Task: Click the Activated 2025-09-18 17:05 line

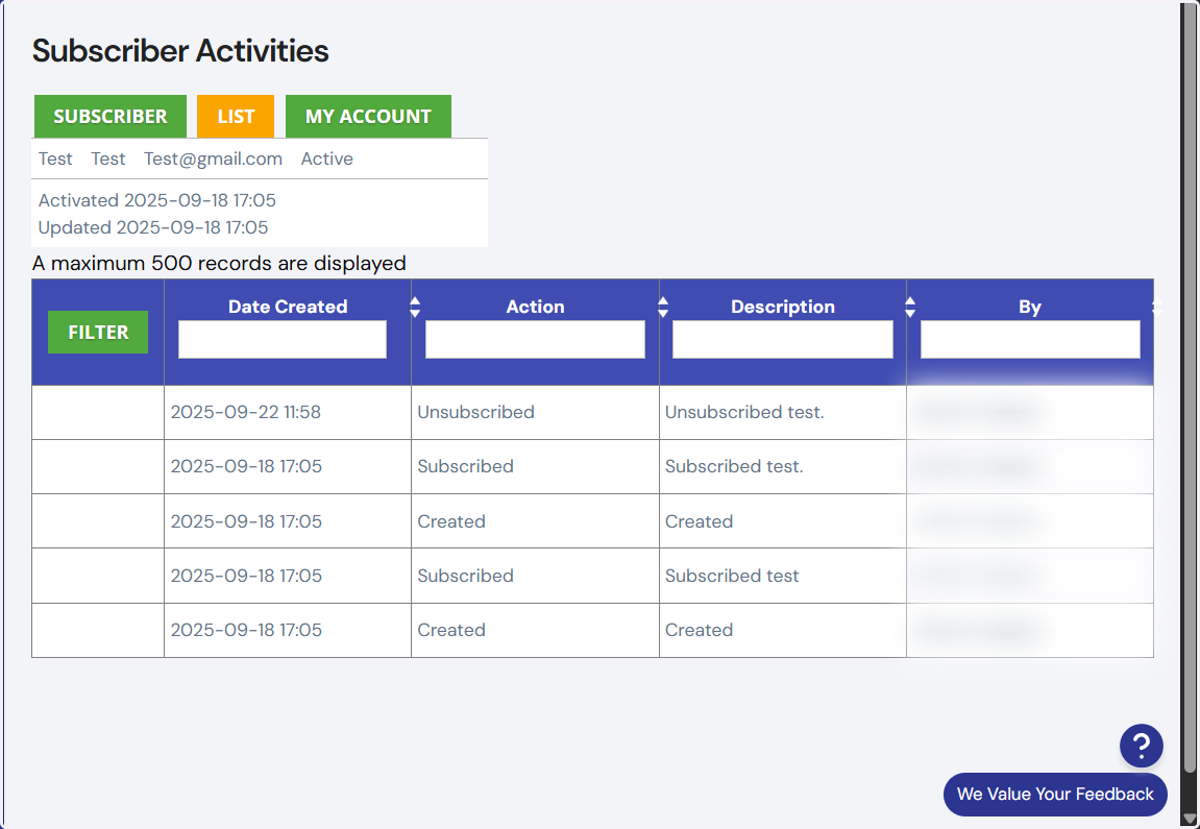Action: [x=157, y=201]
